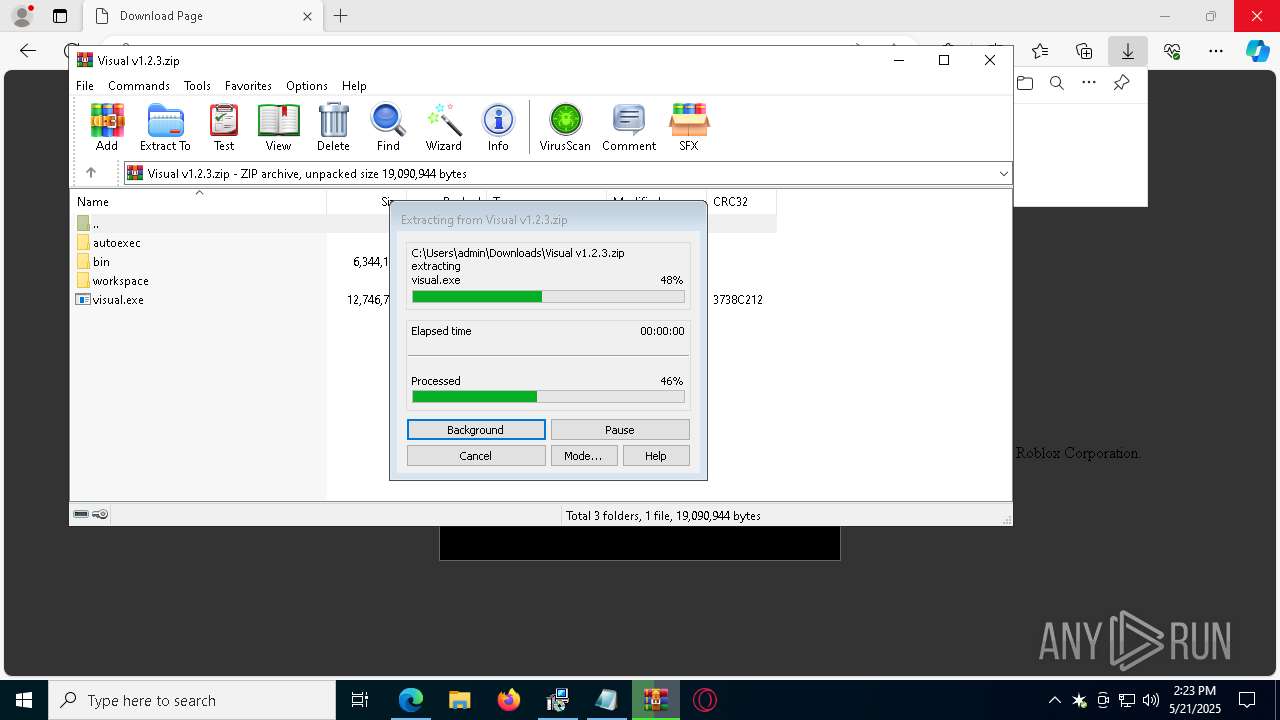Open the Tools menu
Viewport: 1280px width, 720px height.
(x=197, y=86)
